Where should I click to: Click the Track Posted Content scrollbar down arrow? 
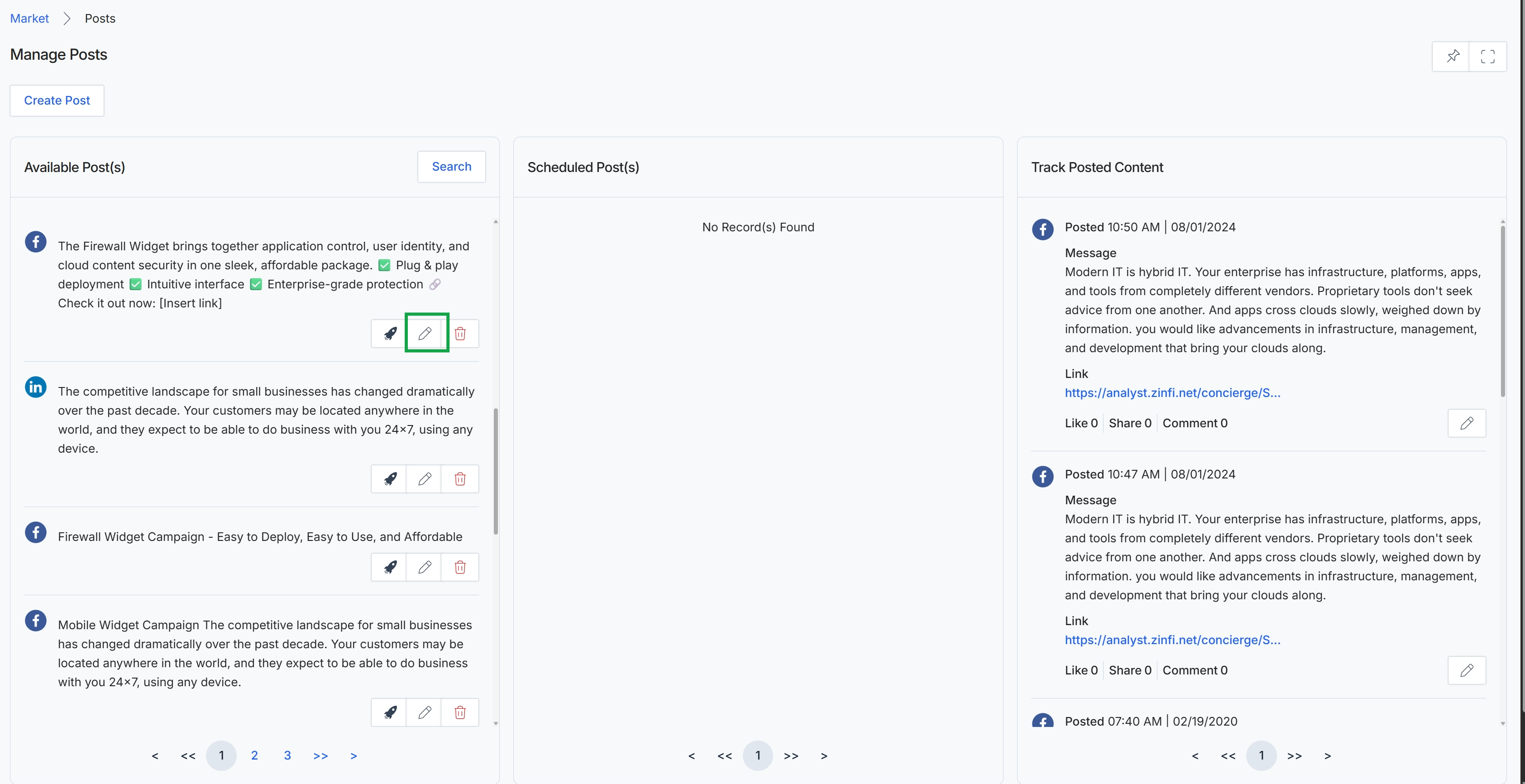[x=1502, y=723]
